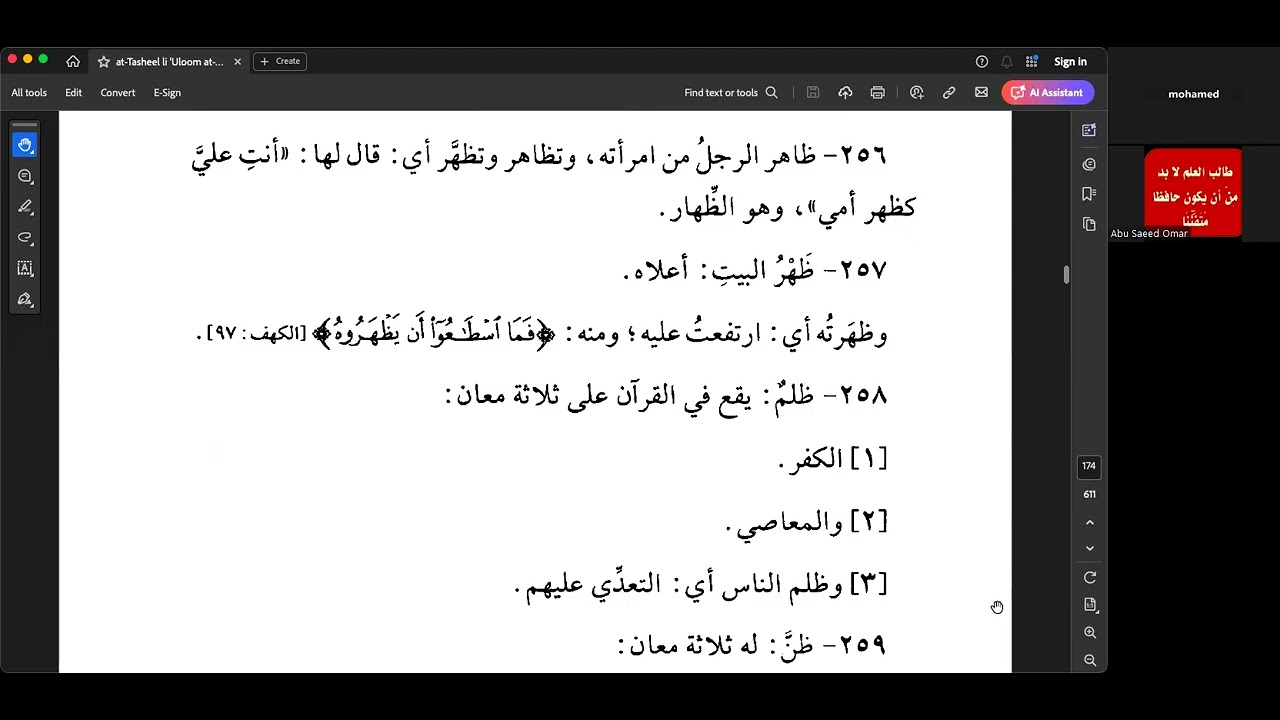
Task: Click the Find text or tools field
Action: pos(731,93)
